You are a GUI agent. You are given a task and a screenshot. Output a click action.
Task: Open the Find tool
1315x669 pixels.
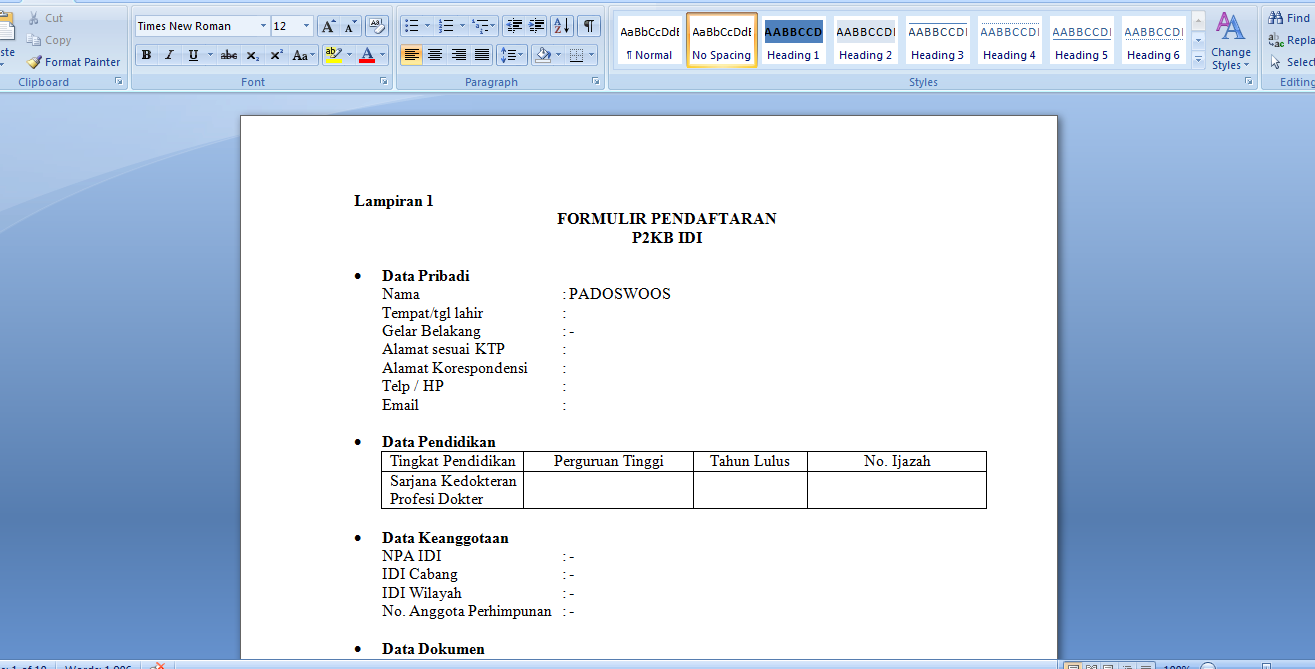pyautogui.click(x=1287, y=17)
